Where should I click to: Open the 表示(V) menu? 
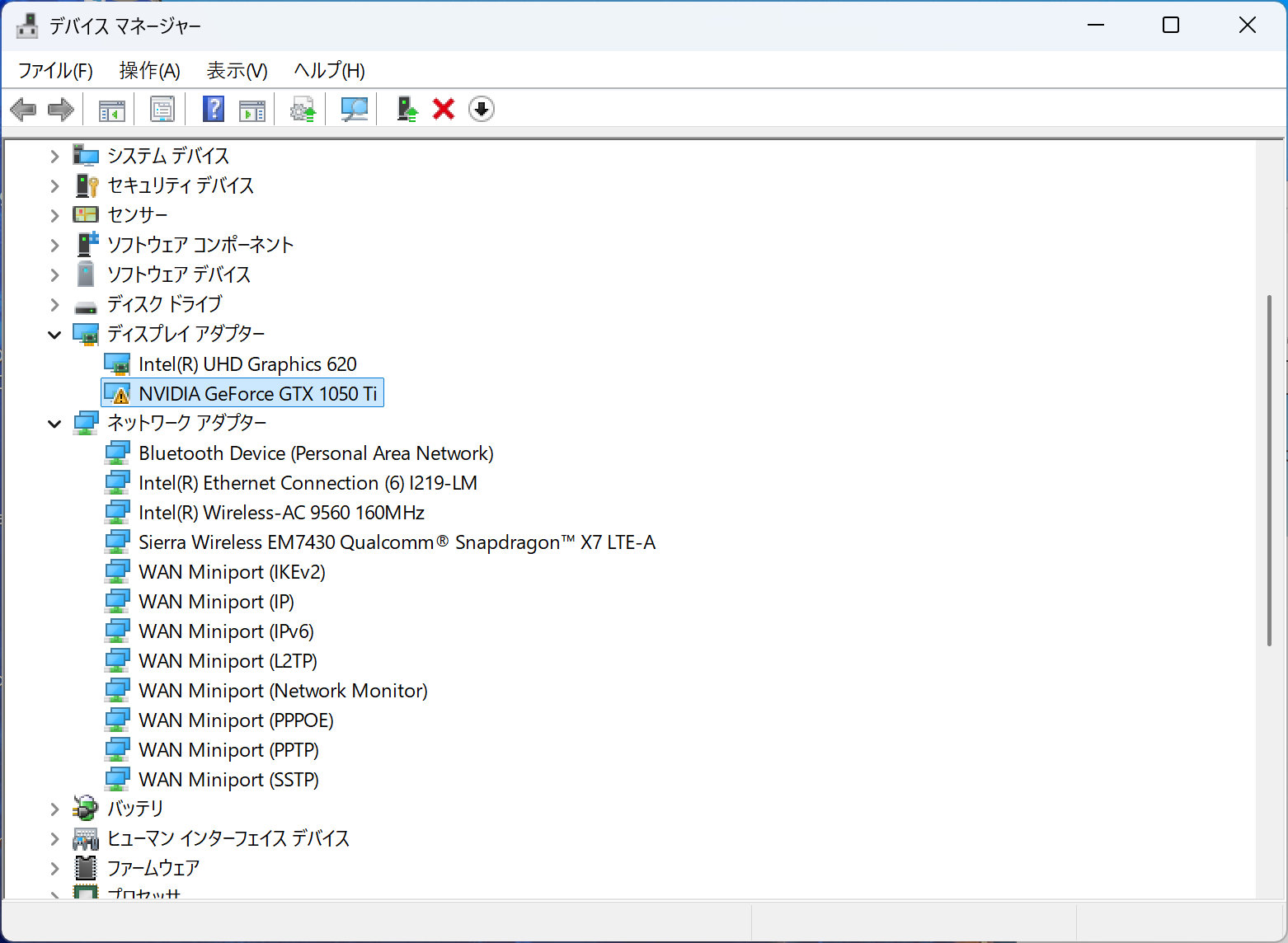(237, 71)
